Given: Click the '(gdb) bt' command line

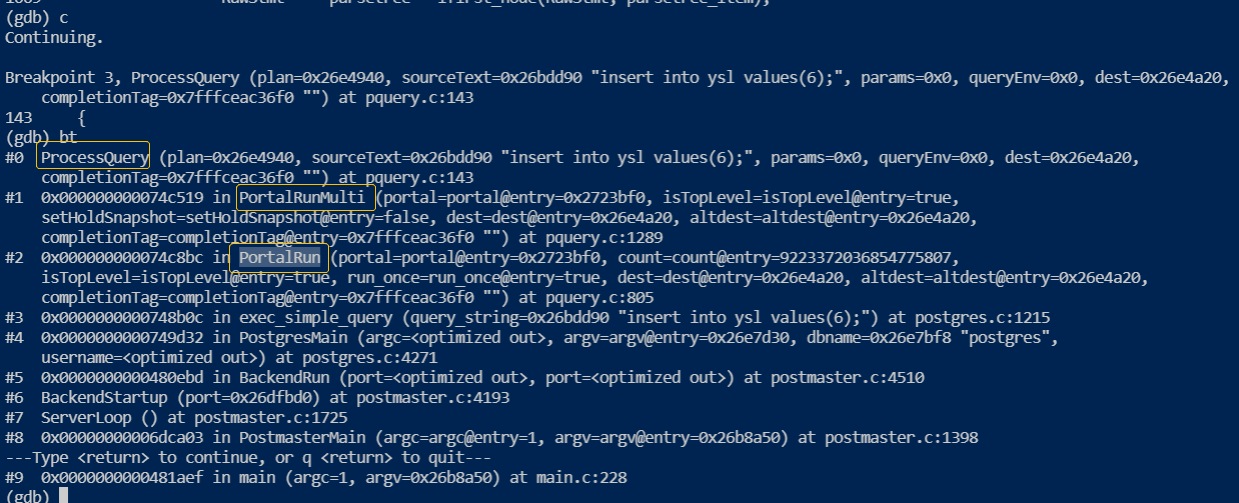Looking at the screenshot, I should pos(41,137).
